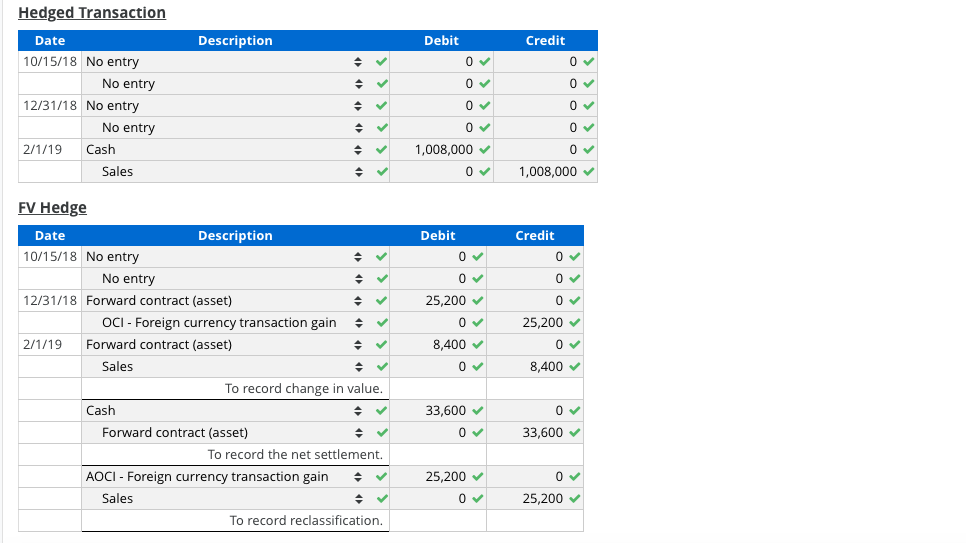This screenshot has width=966, height=543.
Task: Click the FV Hedge heading
Action: point(52,208)
